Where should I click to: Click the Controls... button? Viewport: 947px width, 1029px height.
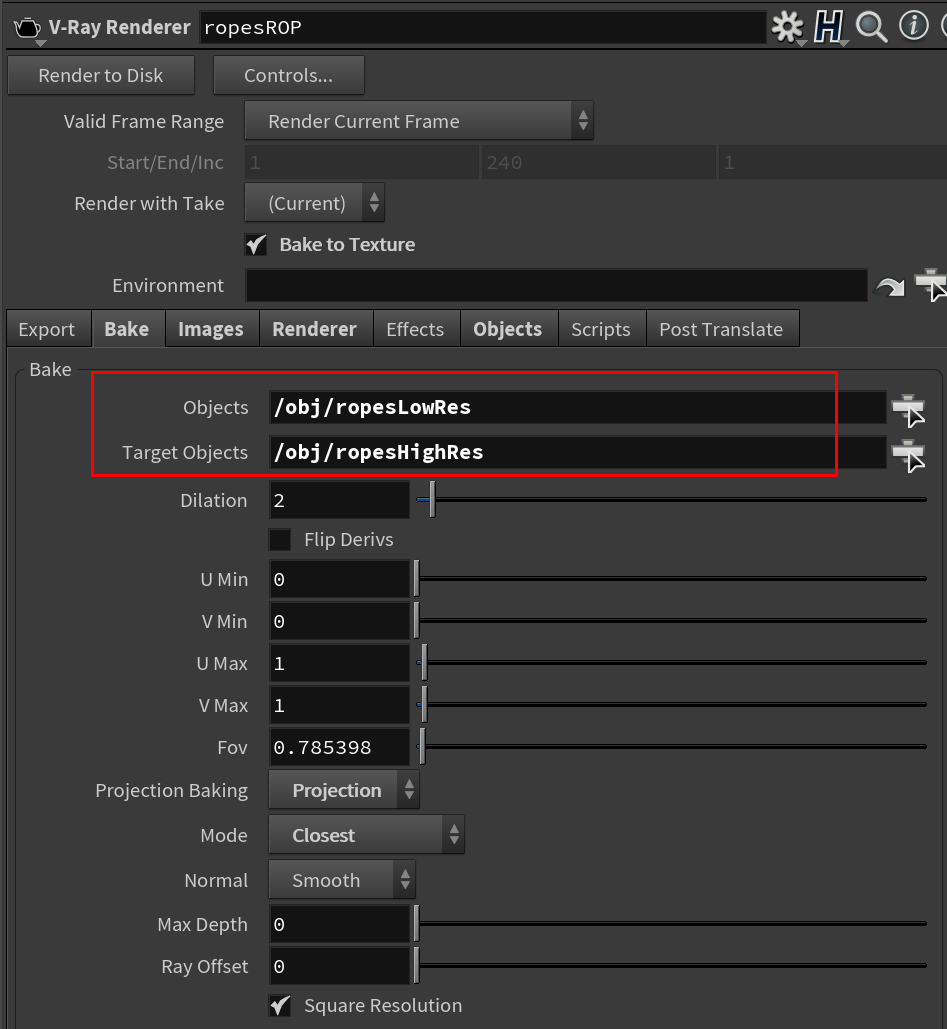pos(288,75)
